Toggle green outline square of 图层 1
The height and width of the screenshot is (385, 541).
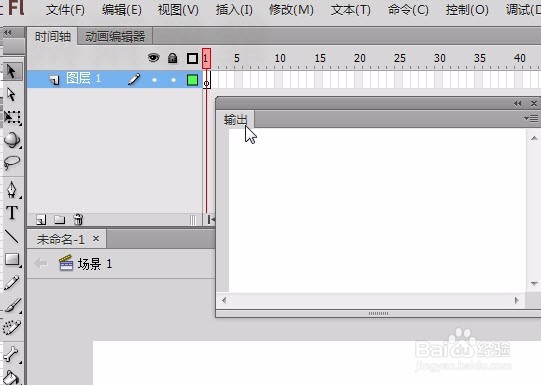[x=192, y=80]
